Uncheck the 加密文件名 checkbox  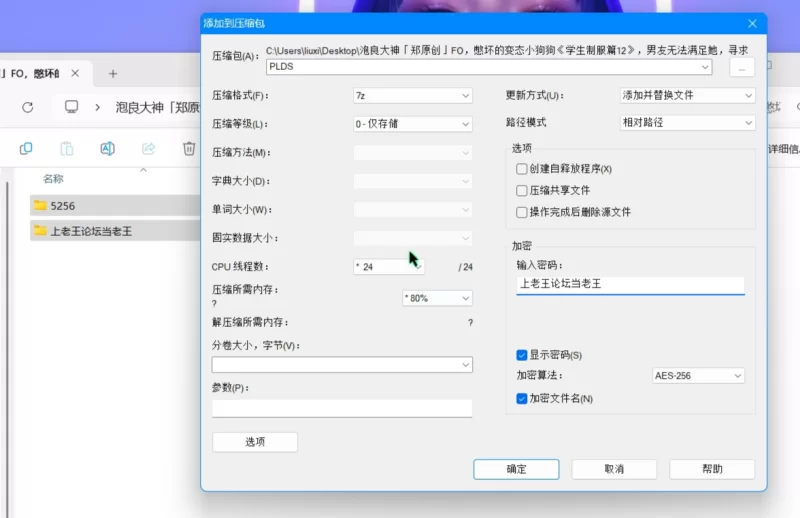tap(521, 399)
